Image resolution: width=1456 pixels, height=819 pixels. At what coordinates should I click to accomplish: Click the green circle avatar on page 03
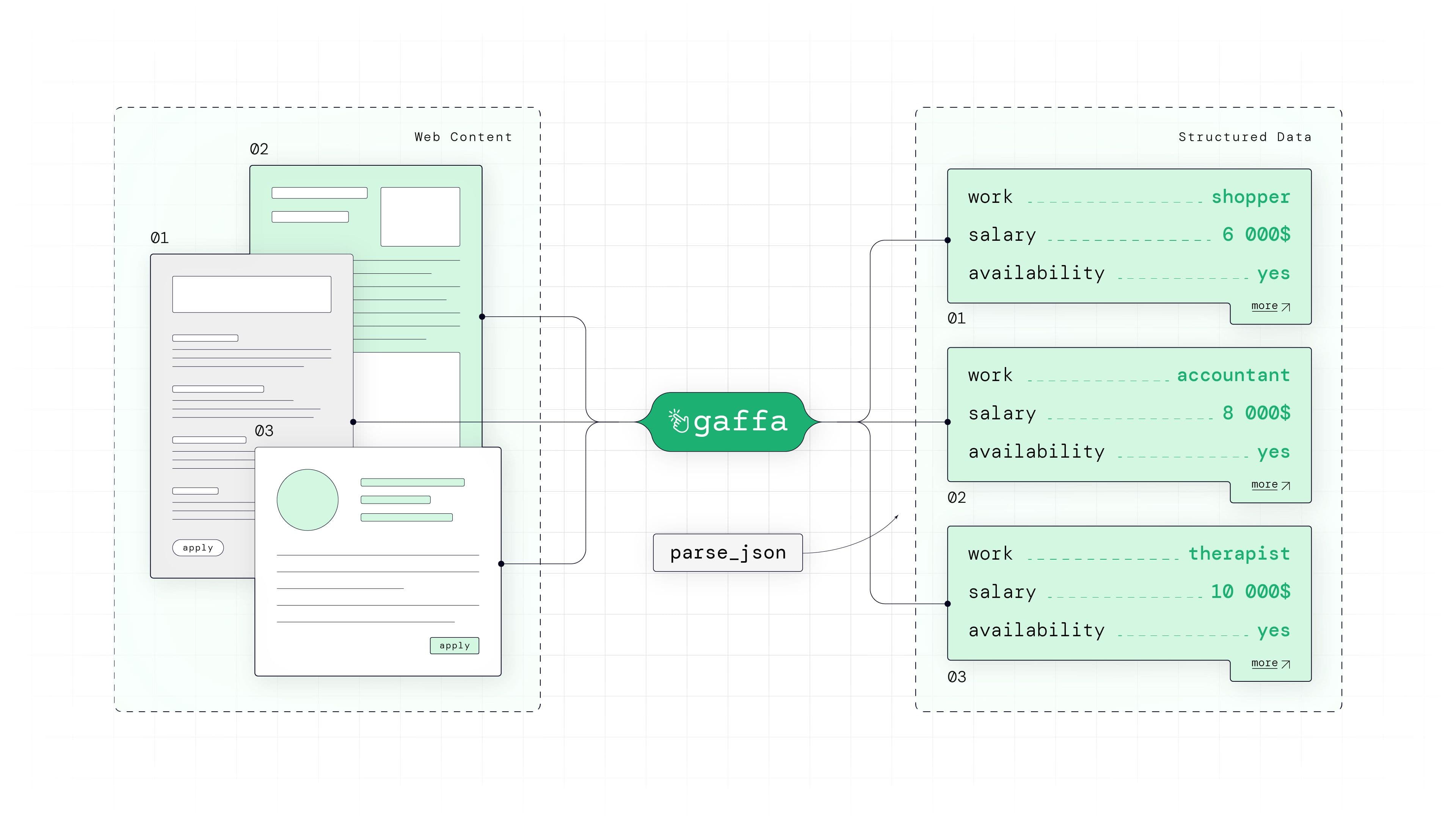click(308, 500)
